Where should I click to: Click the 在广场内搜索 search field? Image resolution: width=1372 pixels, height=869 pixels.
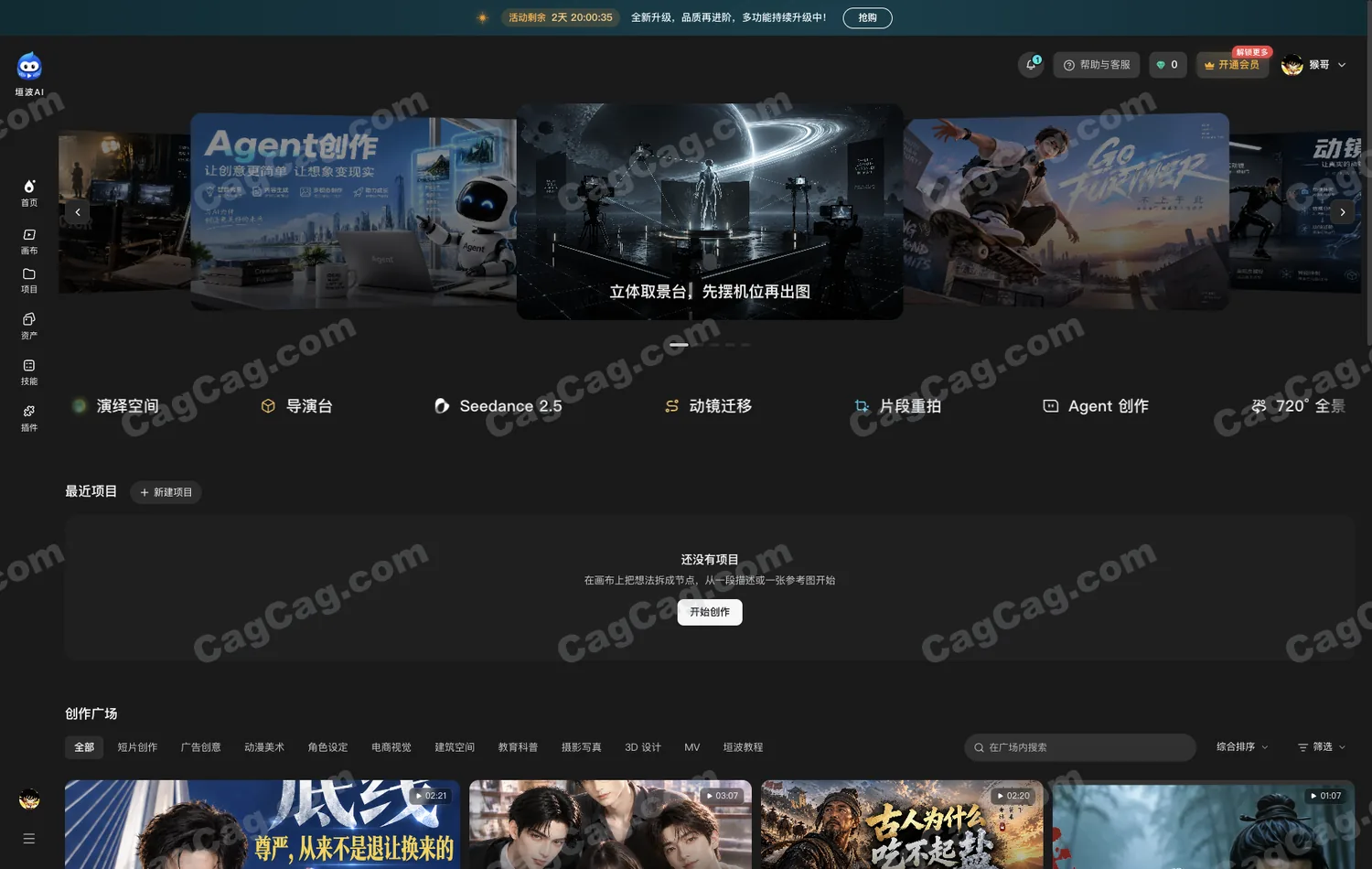(1080, 747)
